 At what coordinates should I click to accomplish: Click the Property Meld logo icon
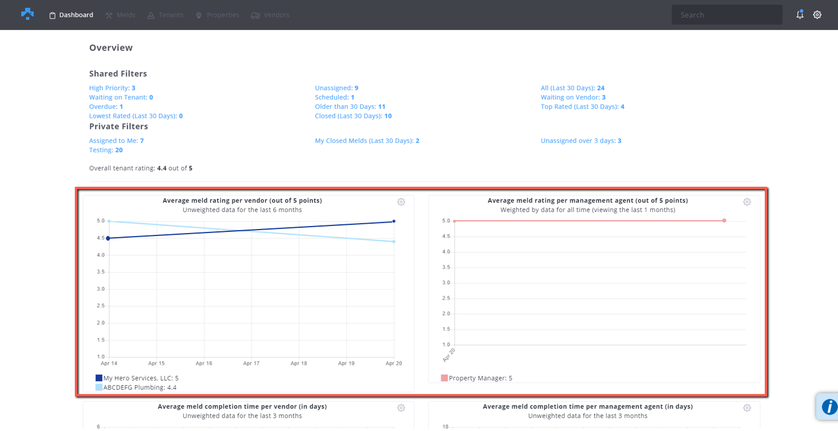coord(27,14)
